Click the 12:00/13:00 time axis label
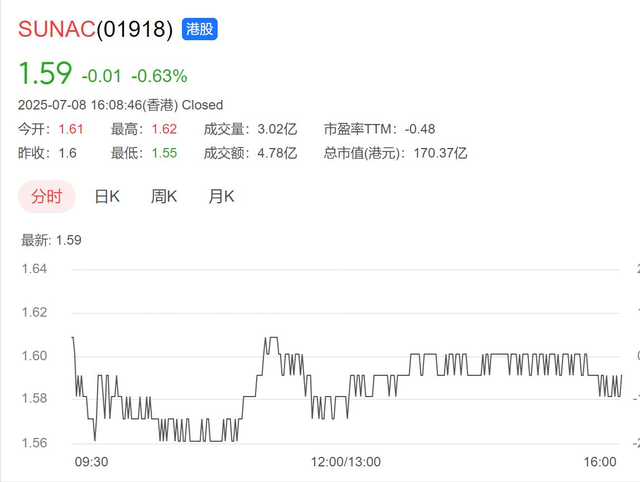640x482 pixels. point(346,462)
